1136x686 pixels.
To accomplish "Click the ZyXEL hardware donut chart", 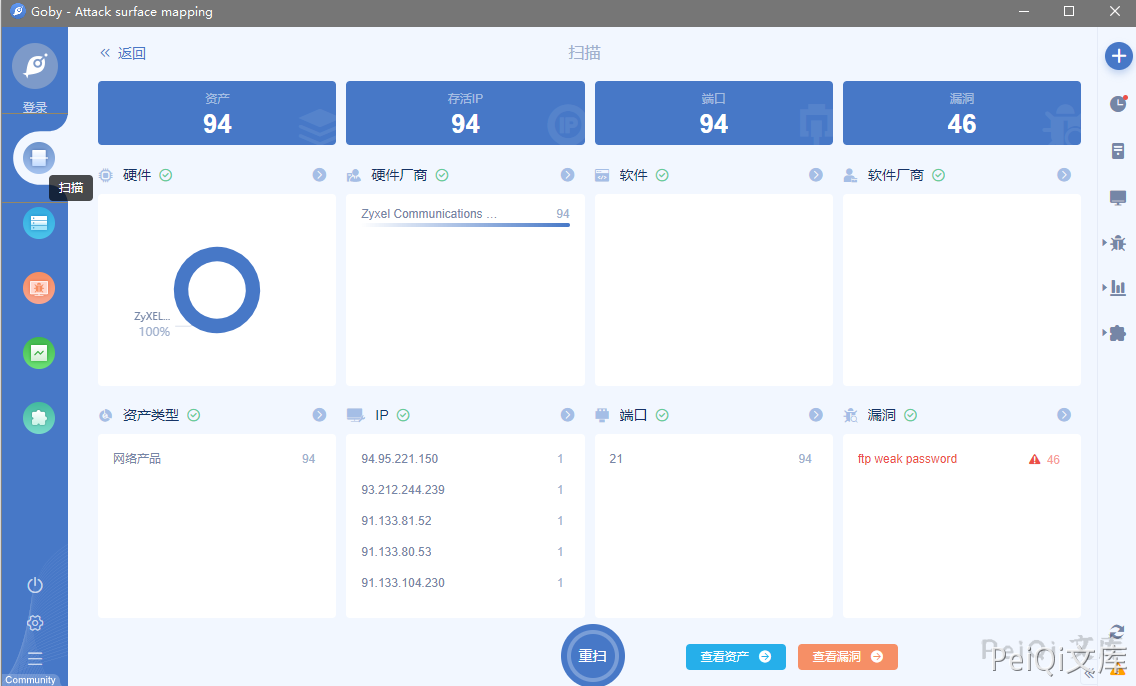I will 217,290.
